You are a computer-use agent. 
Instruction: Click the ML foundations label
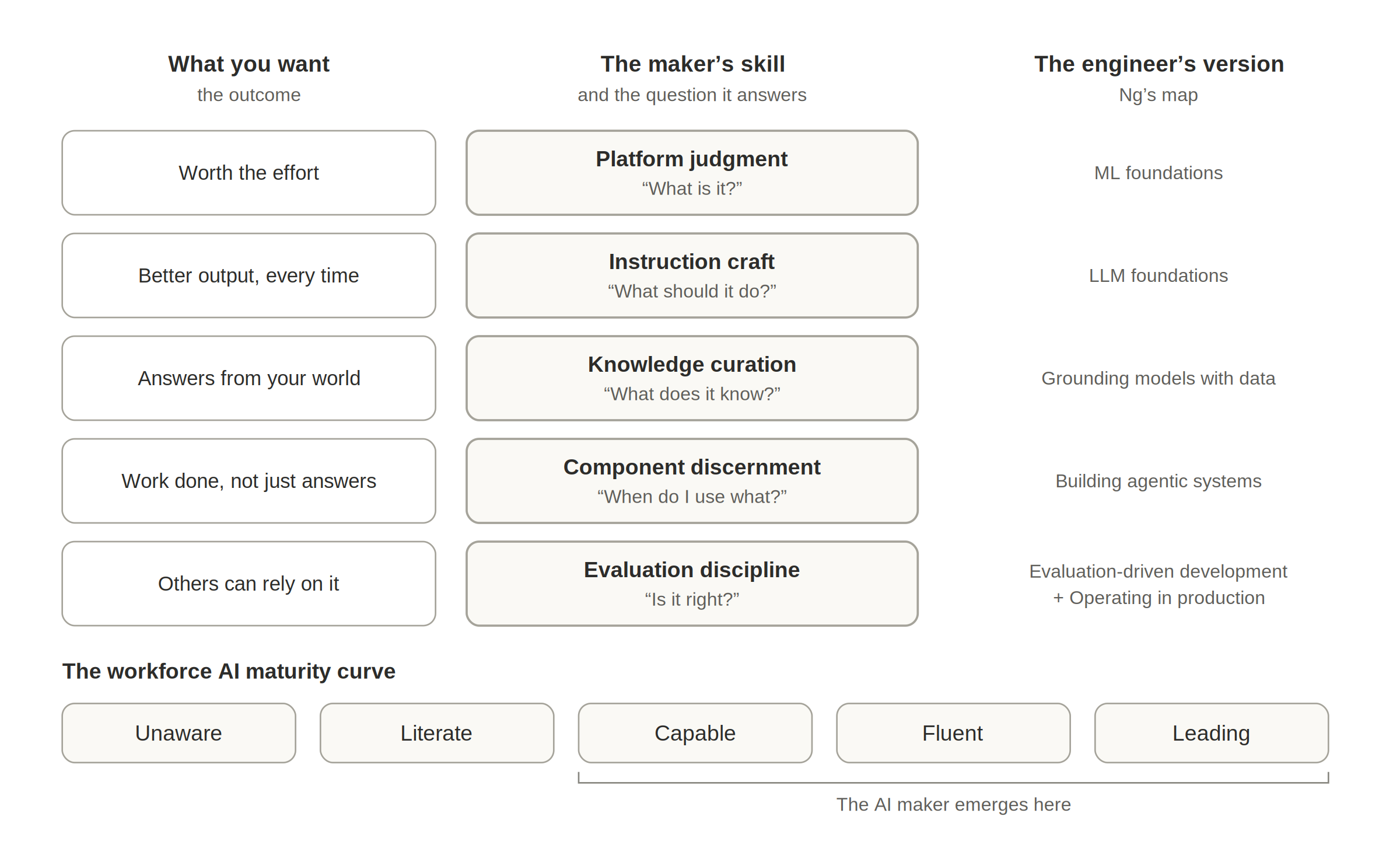point(1158,173)
